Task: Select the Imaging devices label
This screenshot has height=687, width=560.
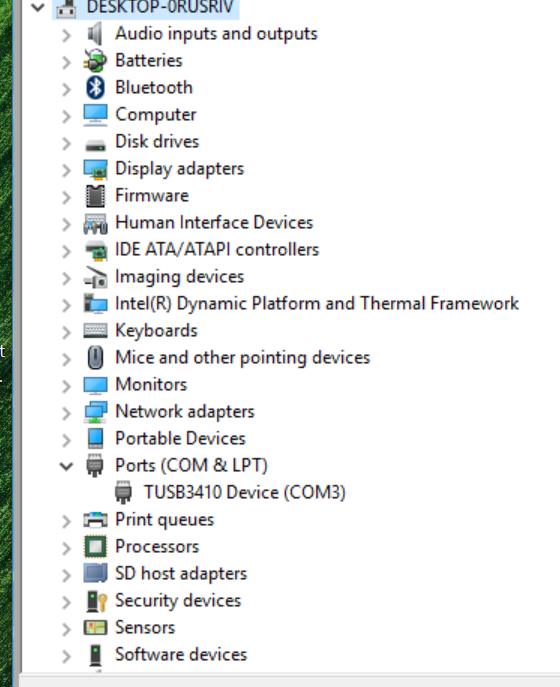Action: pos(180,277)
